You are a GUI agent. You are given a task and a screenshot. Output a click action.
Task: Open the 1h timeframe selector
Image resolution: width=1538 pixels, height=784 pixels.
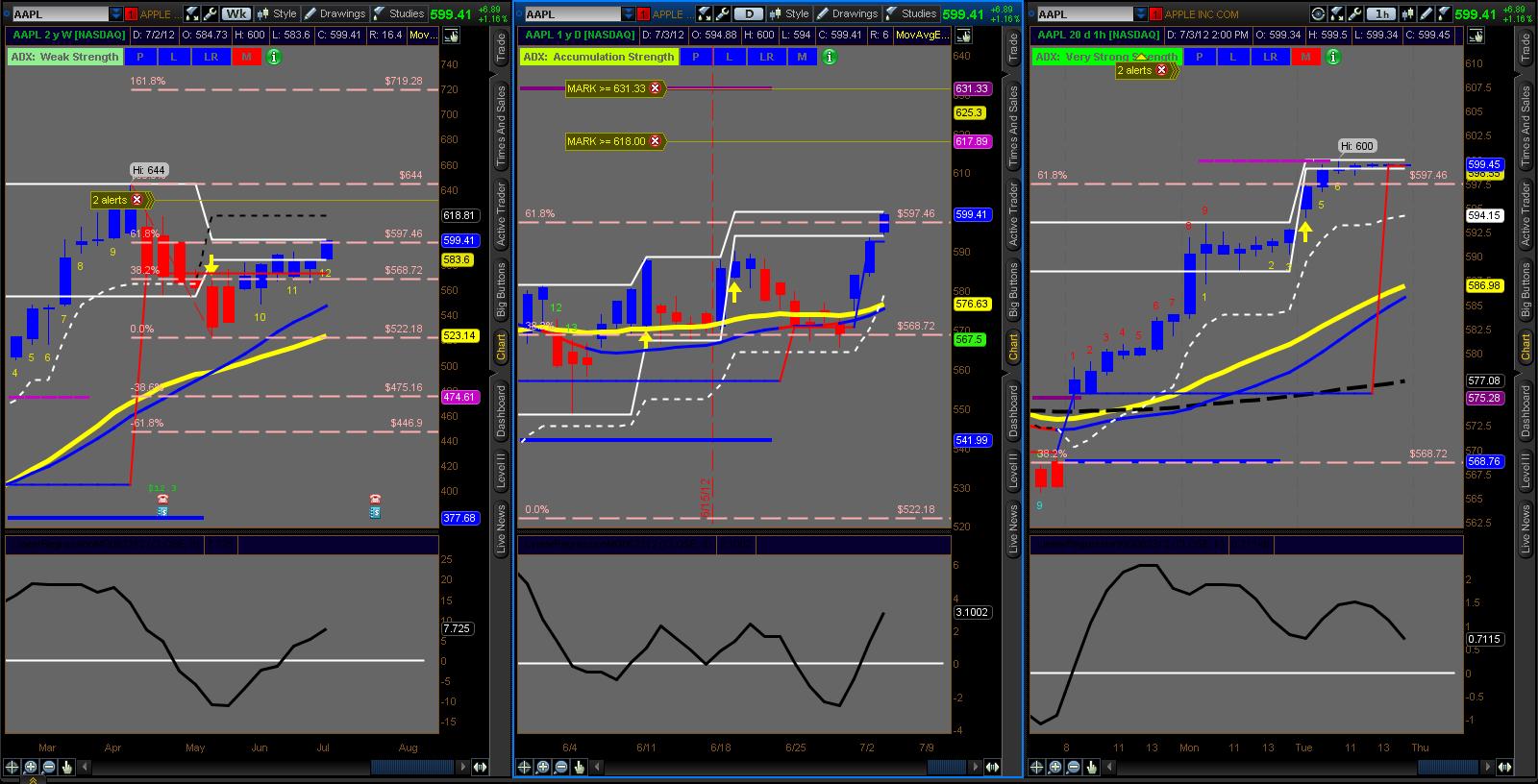(x=1382, y=14)
